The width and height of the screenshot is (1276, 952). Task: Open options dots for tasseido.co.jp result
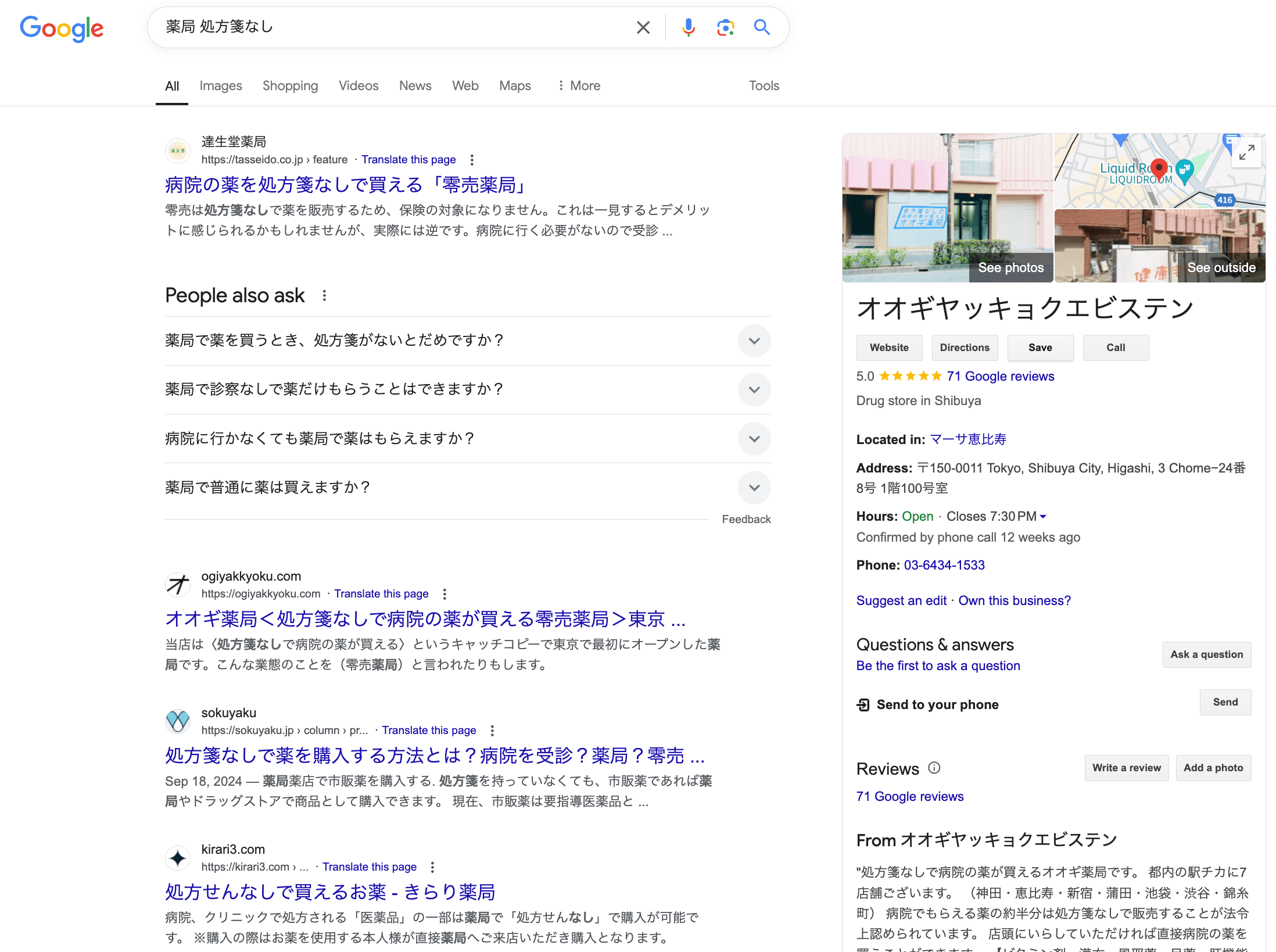(x=472, y=160)
